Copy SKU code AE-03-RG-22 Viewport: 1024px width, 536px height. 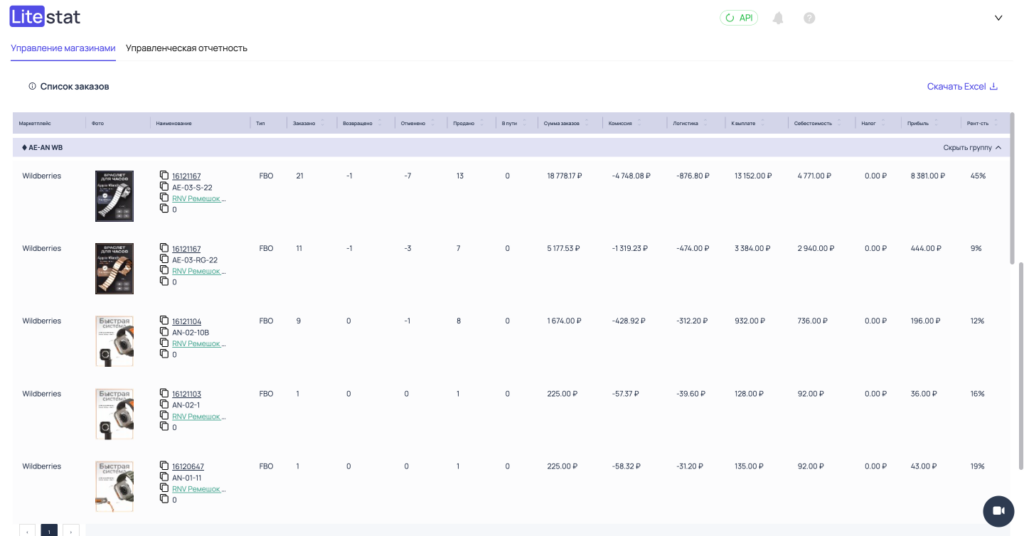tap(164, 260)
